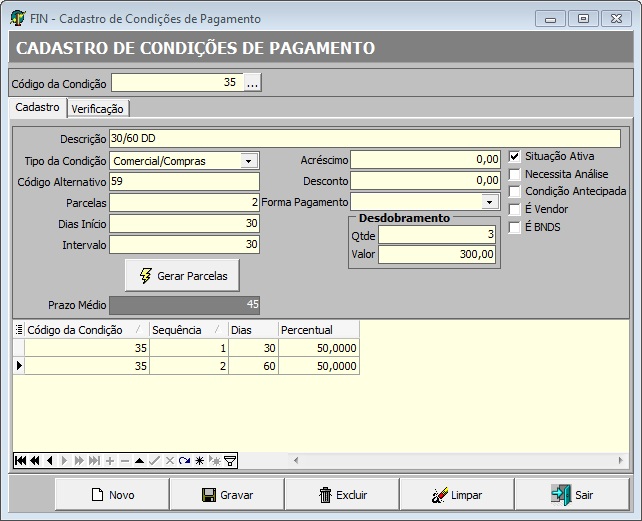Tick the Condição Antecipada checkbox
Screen dimensions: 642x521
[x=515, y=191]
